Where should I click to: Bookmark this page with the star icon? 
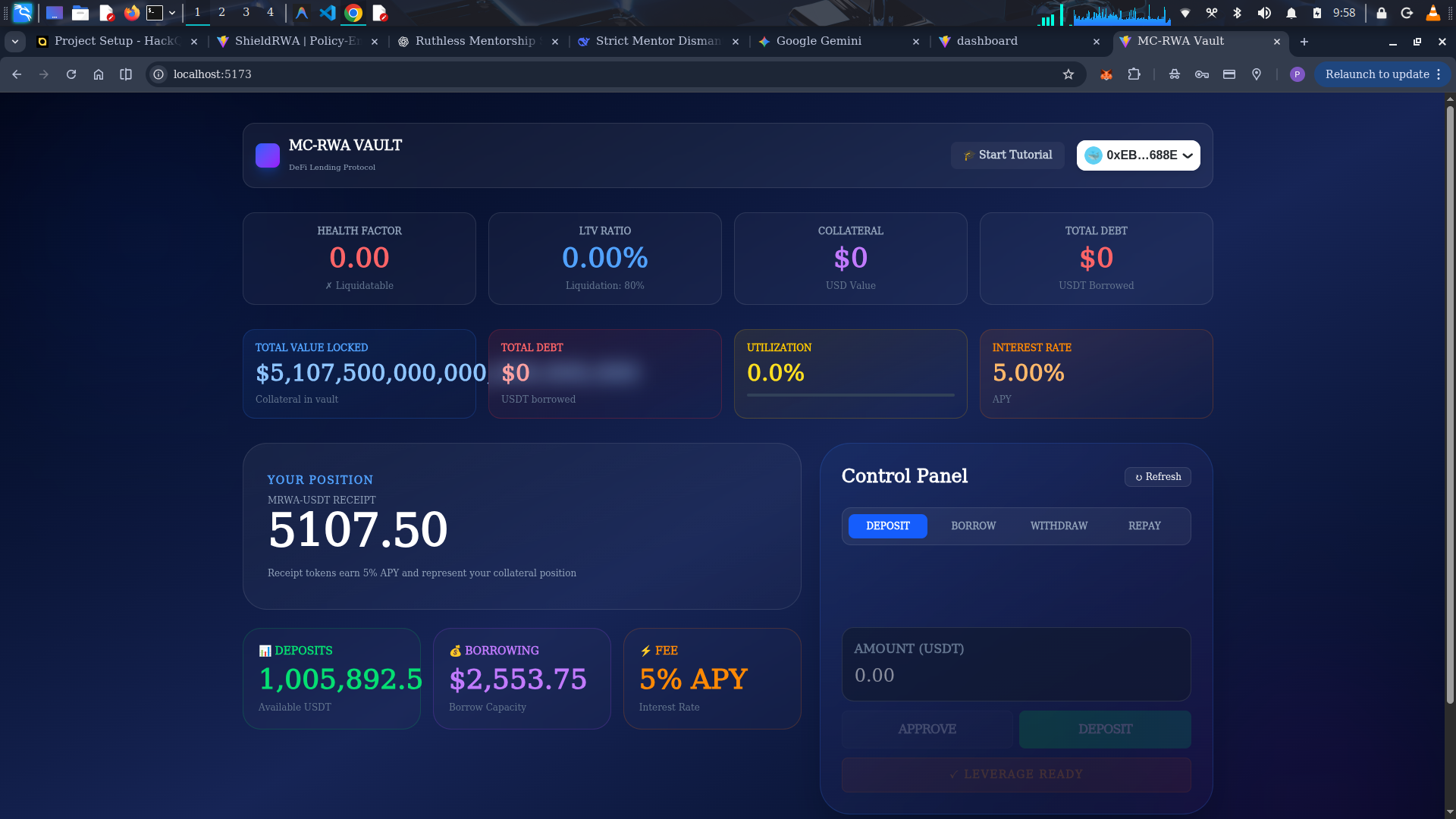1068,74
